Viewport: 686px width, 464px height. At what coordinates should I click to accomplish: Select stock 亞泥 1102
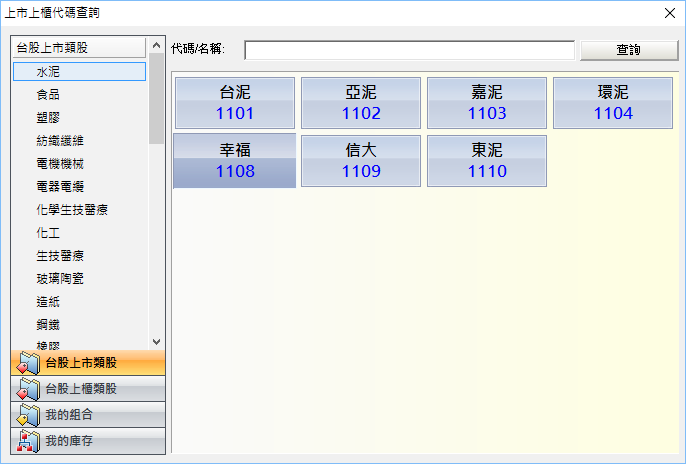pyautogui.click(x=361, y=103)
